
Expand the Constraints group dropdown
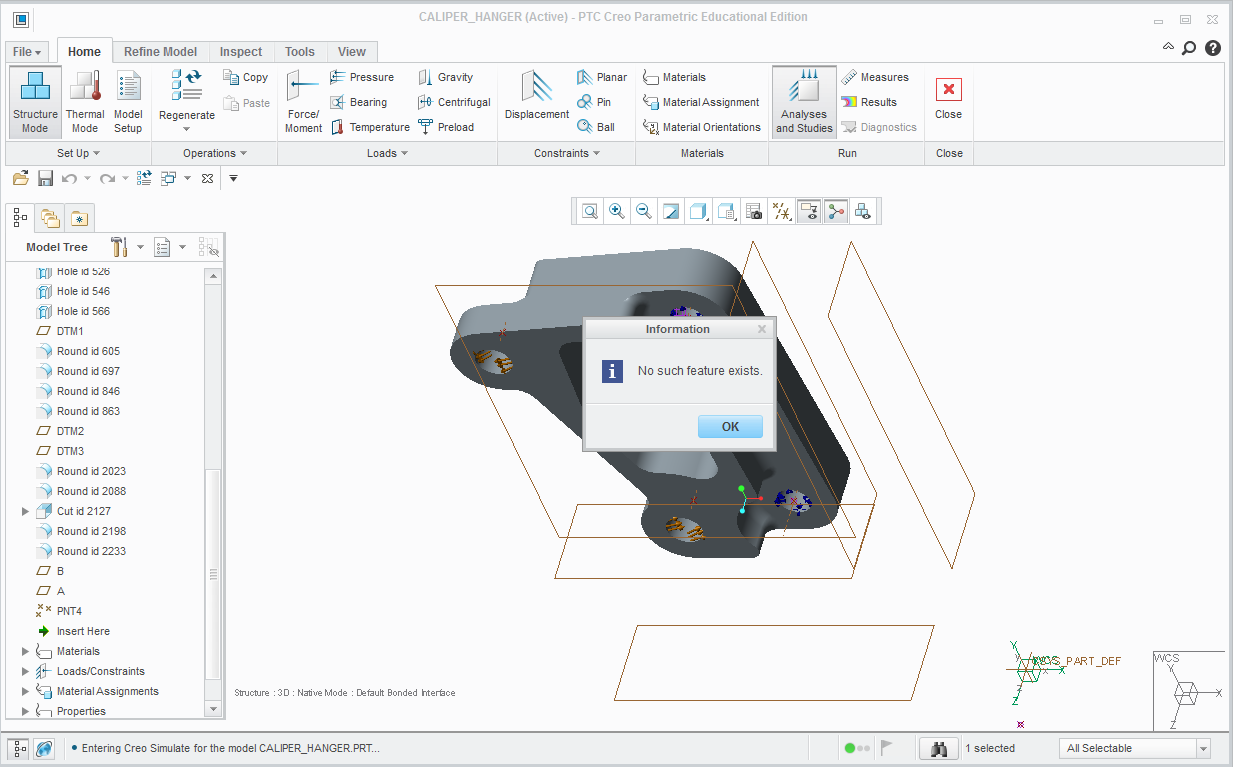(x=567, y=153)
